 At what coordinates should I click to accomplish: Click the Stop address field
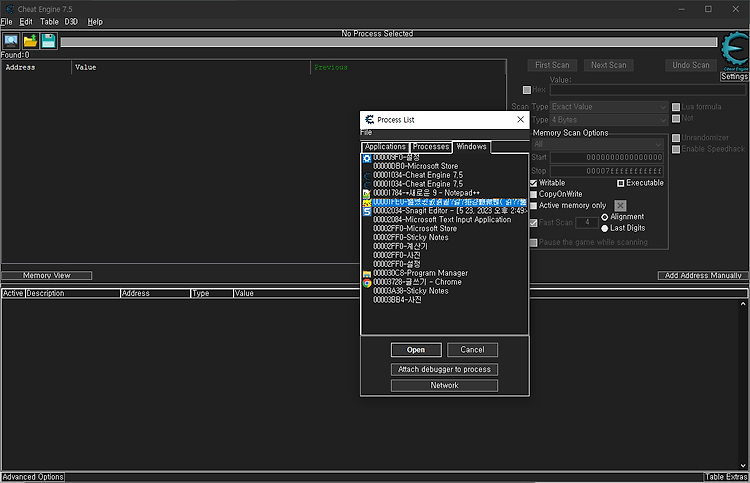tap(607, 171)
